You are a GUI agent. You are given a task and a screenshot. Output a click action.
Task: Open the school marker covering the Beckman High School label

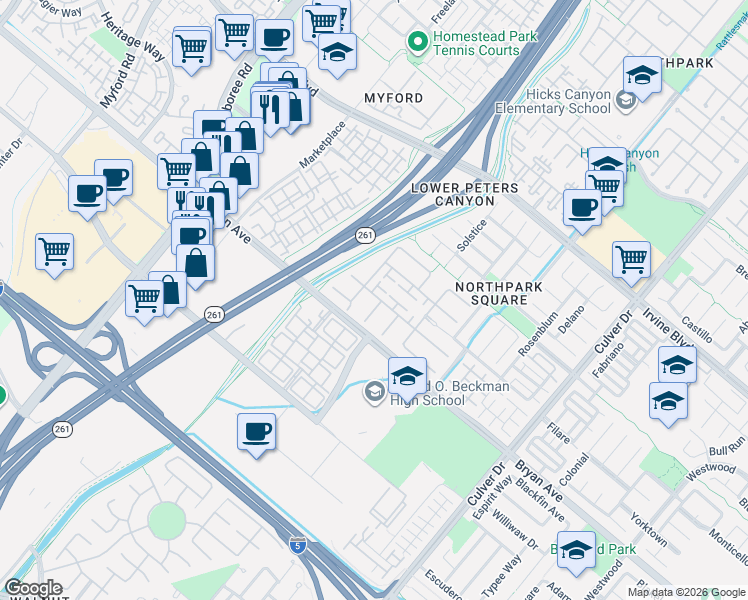click(x=407, y=379)
